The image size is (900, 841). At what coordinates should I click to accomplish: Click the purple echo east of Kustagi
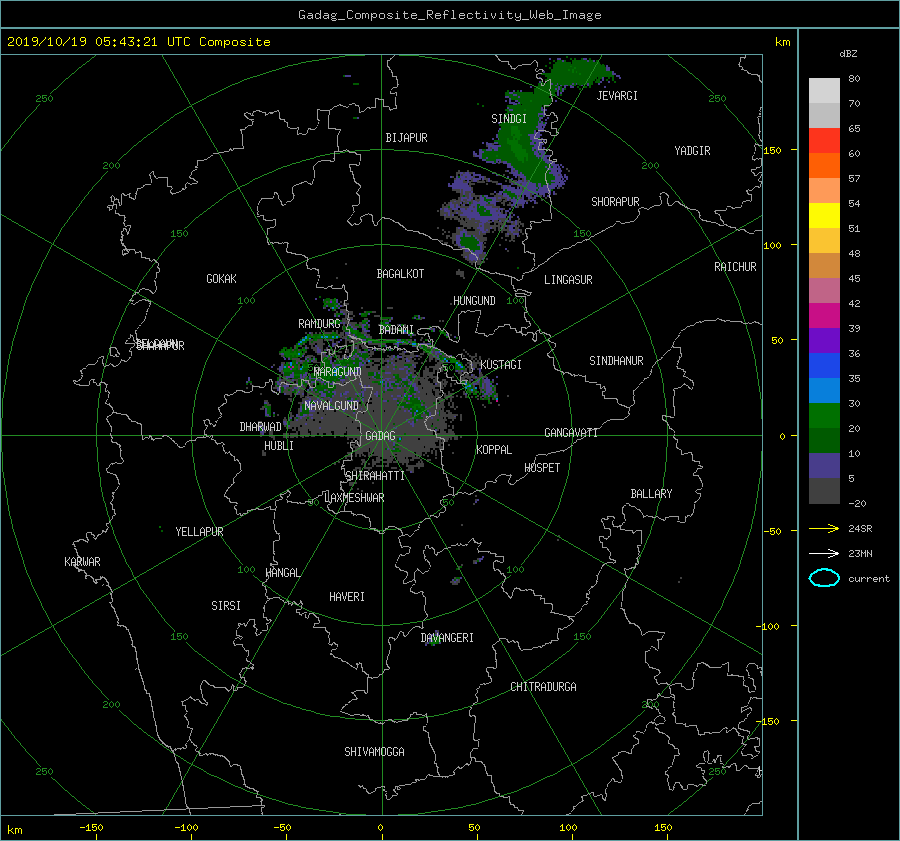(487, 388)
